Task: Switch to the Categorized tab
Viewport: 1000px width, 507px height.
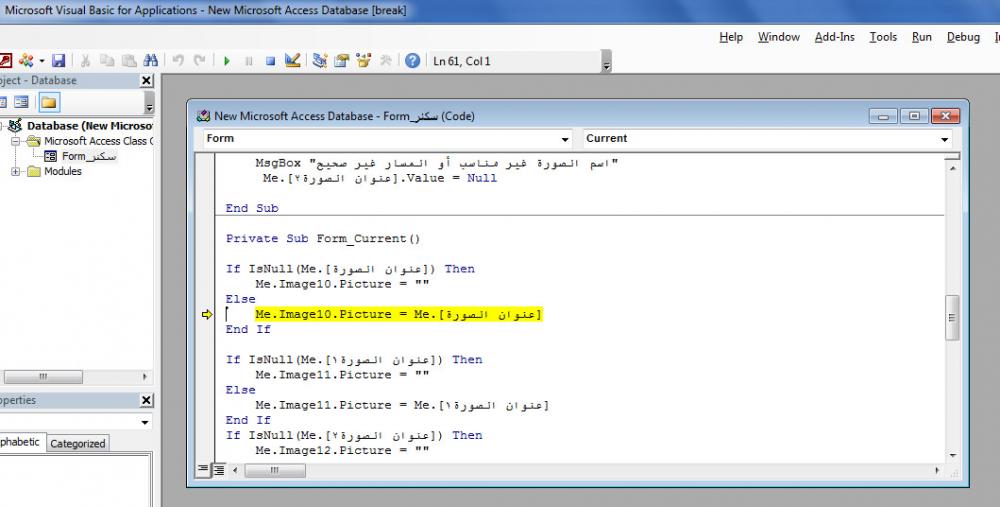Action: (x=77, y=443)
